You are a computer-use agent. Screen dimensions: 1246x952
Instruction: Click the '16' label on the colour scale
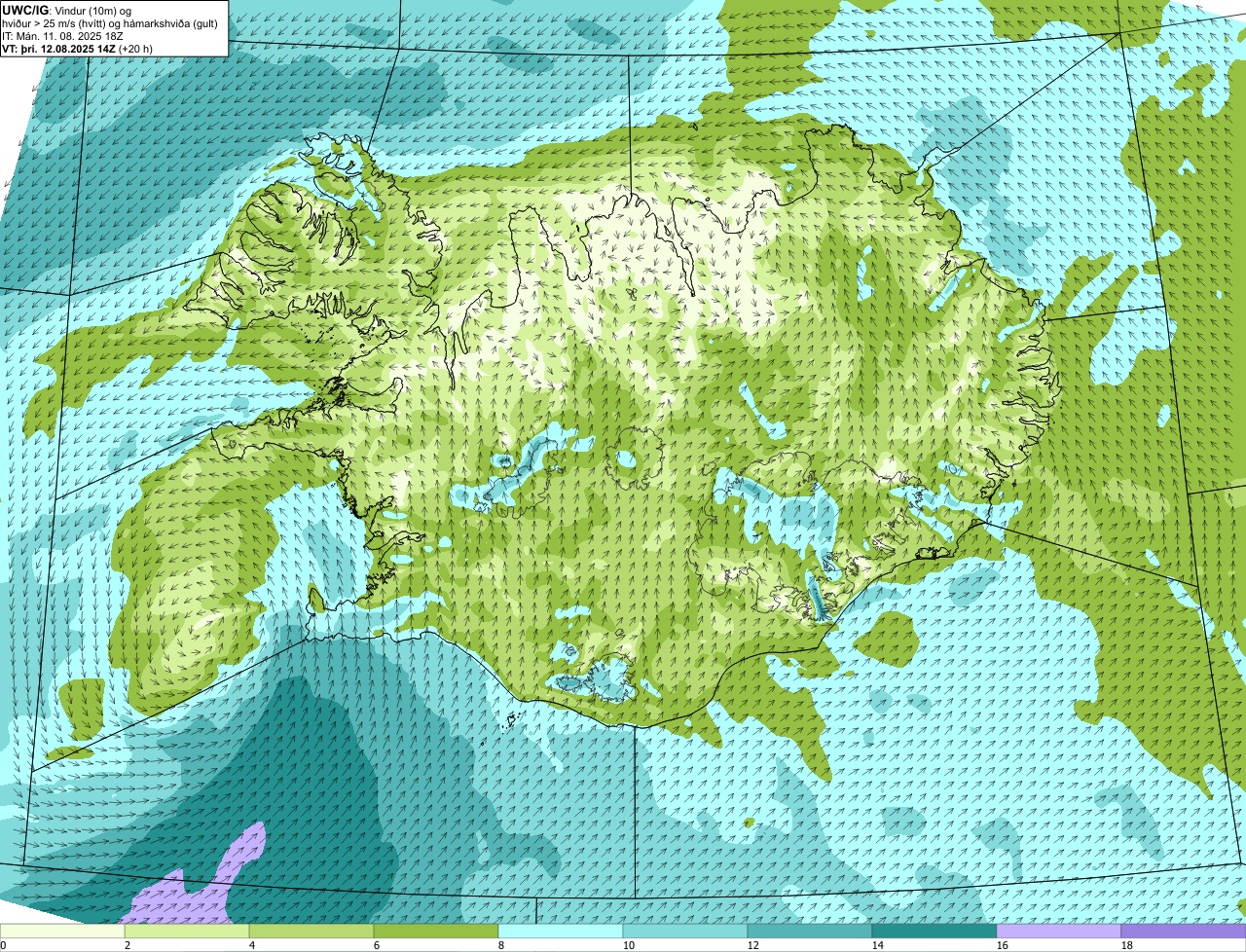click(x=1003, y=945)
